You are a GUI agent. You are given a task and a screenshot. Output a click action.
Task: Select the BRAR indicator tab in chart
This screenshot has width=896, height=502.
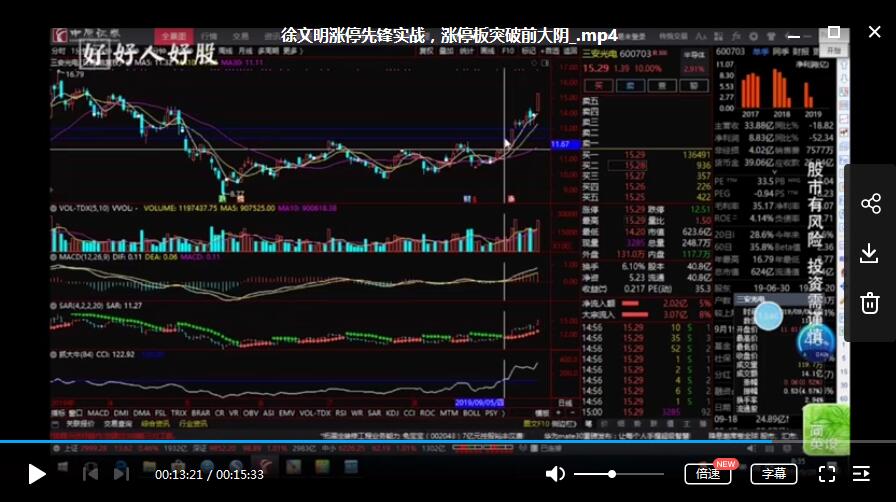click(201, 413)
